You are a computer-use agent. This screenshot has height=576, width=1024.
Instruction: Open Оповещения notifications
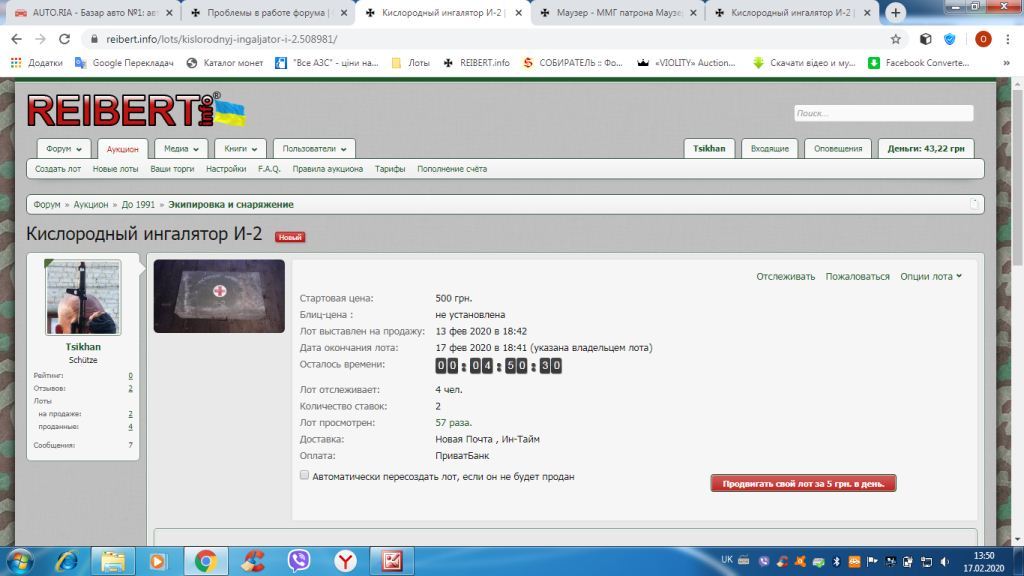tap(838, 149)
